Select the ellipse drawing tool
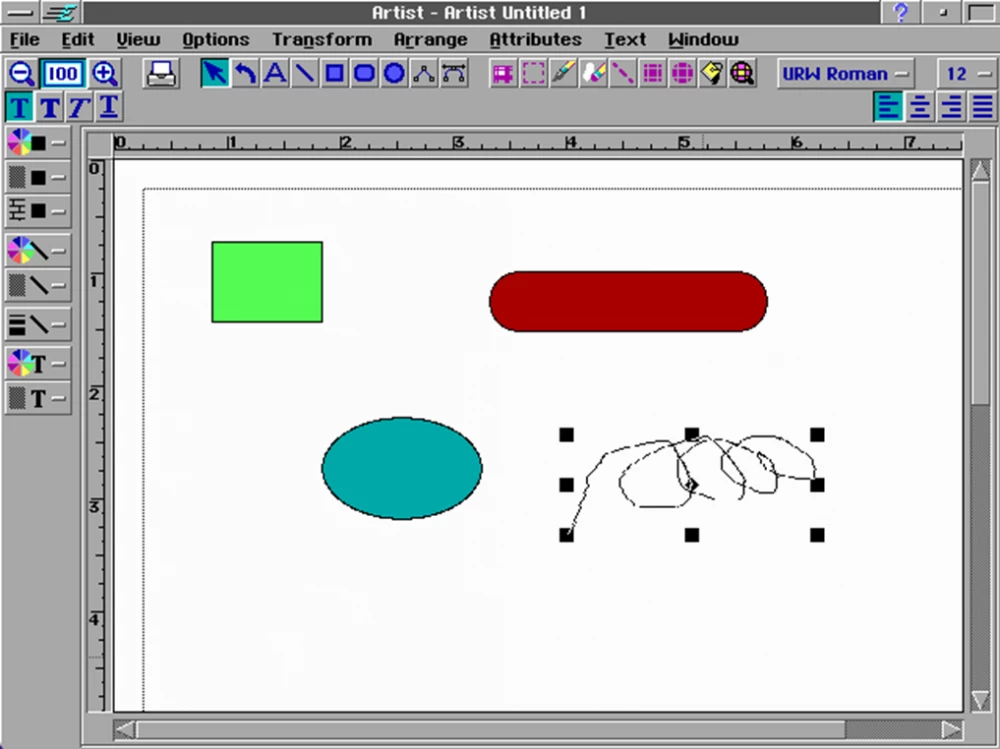 pos(394,72)
